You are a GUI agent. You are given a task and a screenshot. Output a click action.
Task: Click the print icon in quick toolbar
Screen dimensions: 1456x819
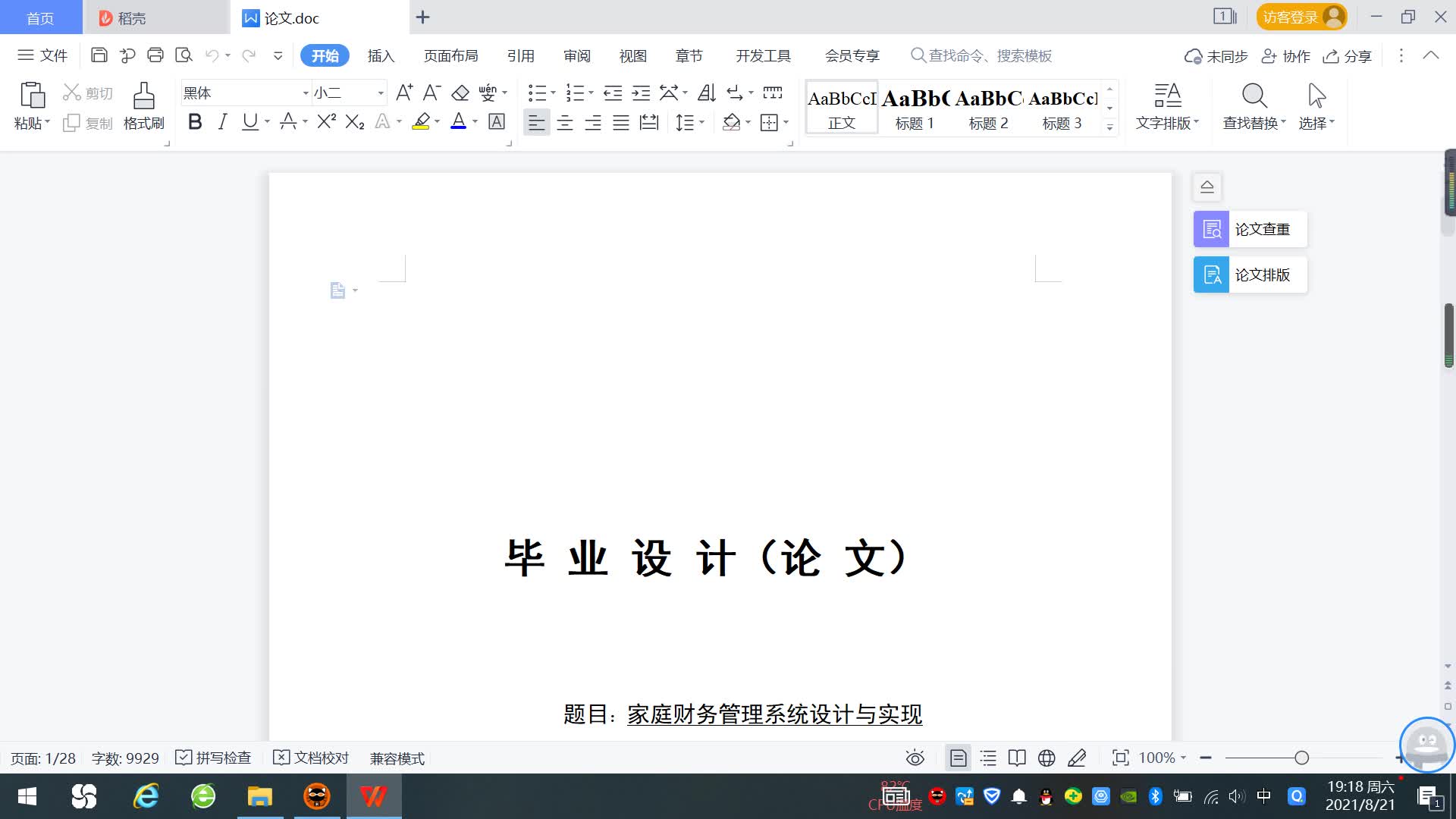click(155, 55)
